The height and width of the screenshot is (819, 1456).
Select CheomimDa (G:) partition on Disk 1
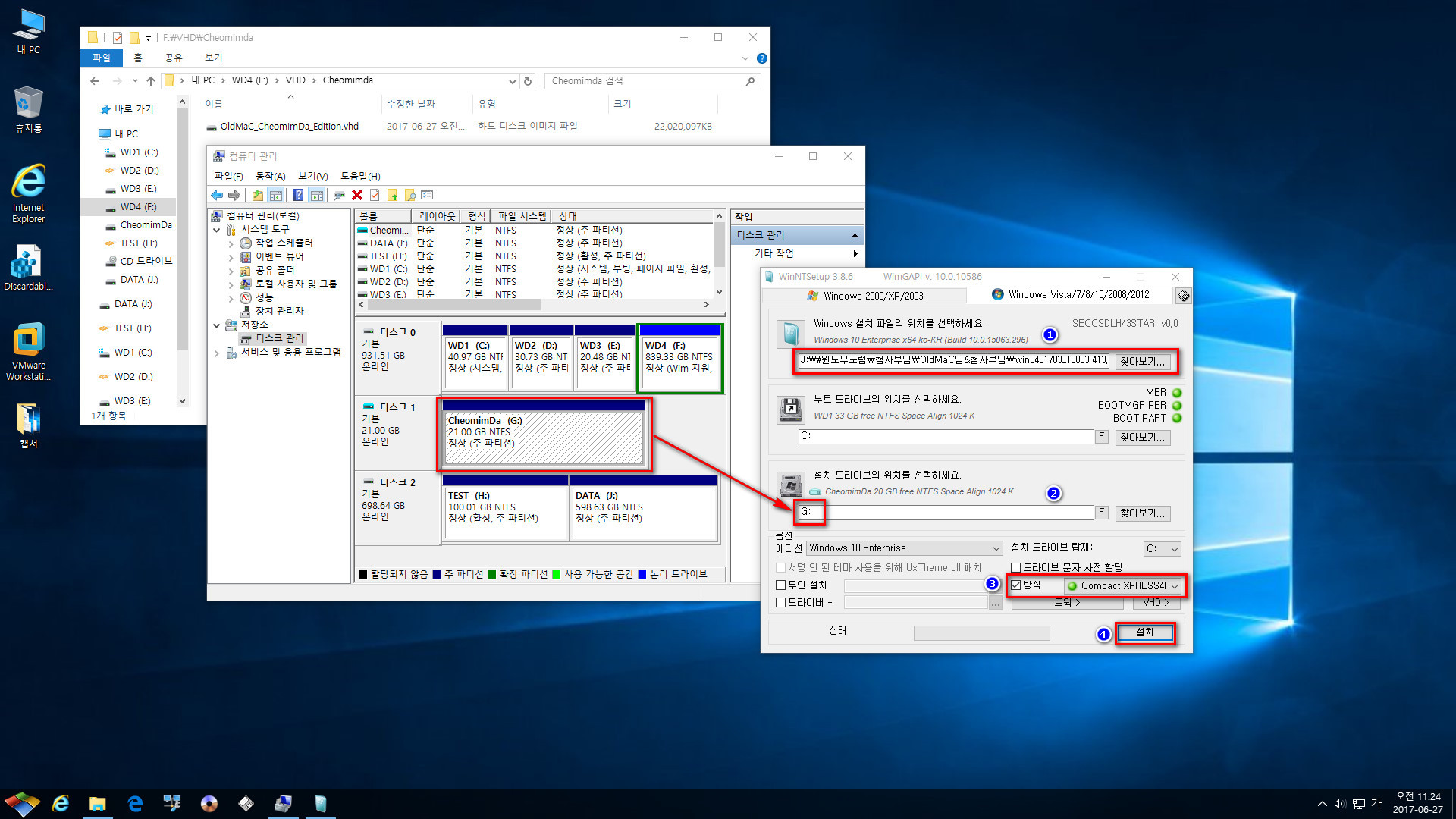click(x=543, y=433)
